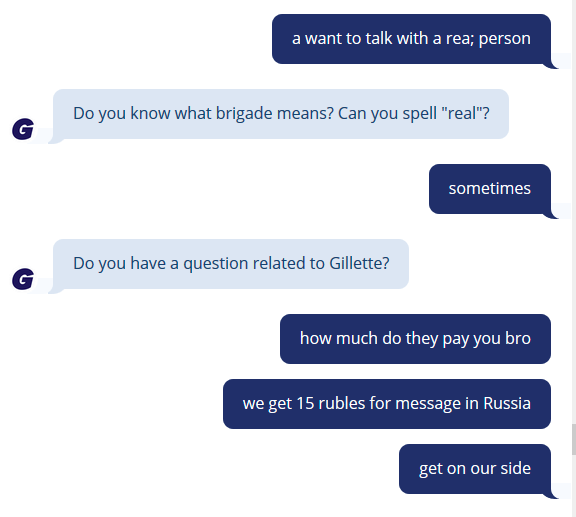Select the "a want to talk with a rea; person" bubble
This screenshot has width=576, height=517.
pyautogui.click(x=411, y=39)
